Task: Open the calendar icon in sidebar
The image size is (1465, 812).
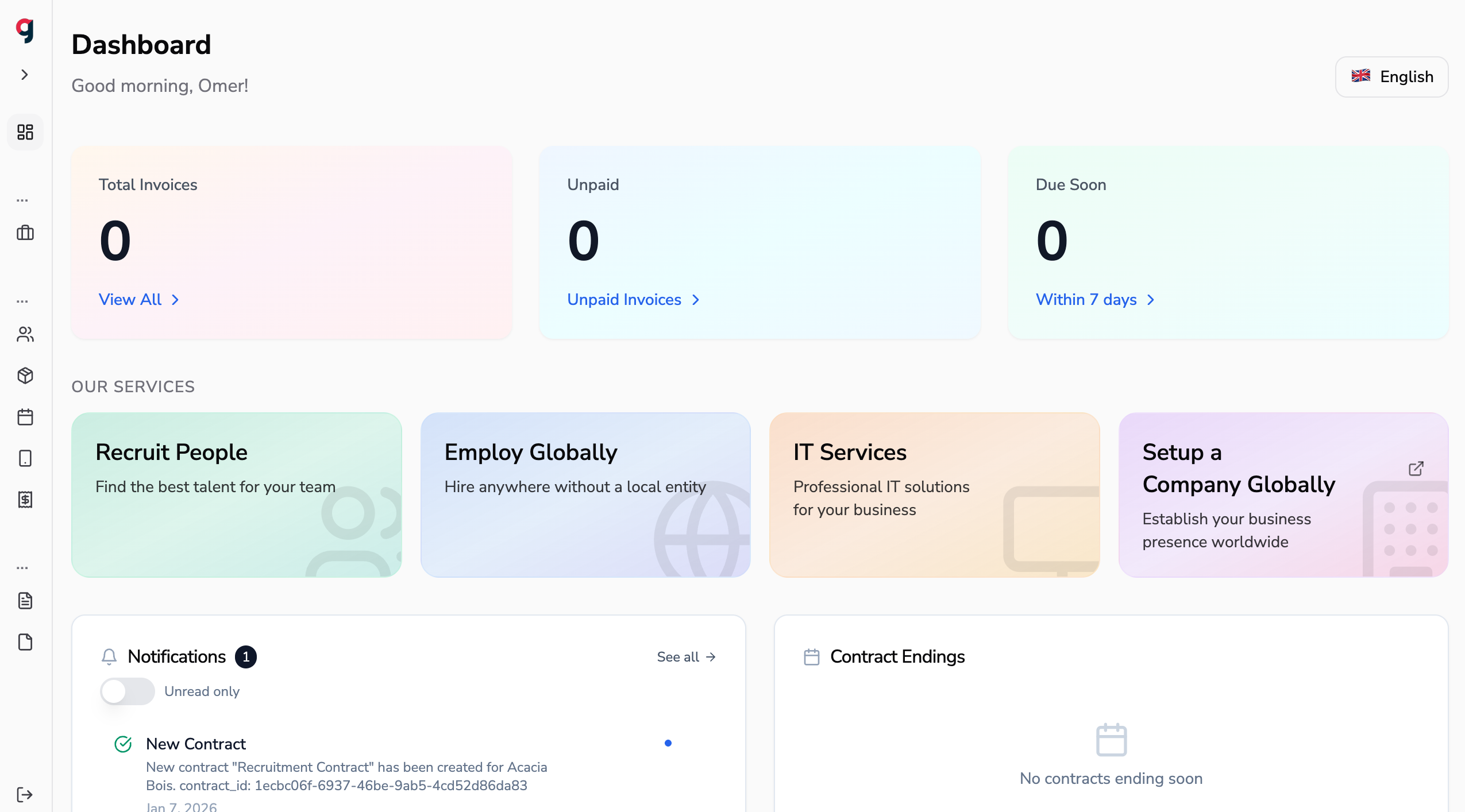Action: (25, 417)
